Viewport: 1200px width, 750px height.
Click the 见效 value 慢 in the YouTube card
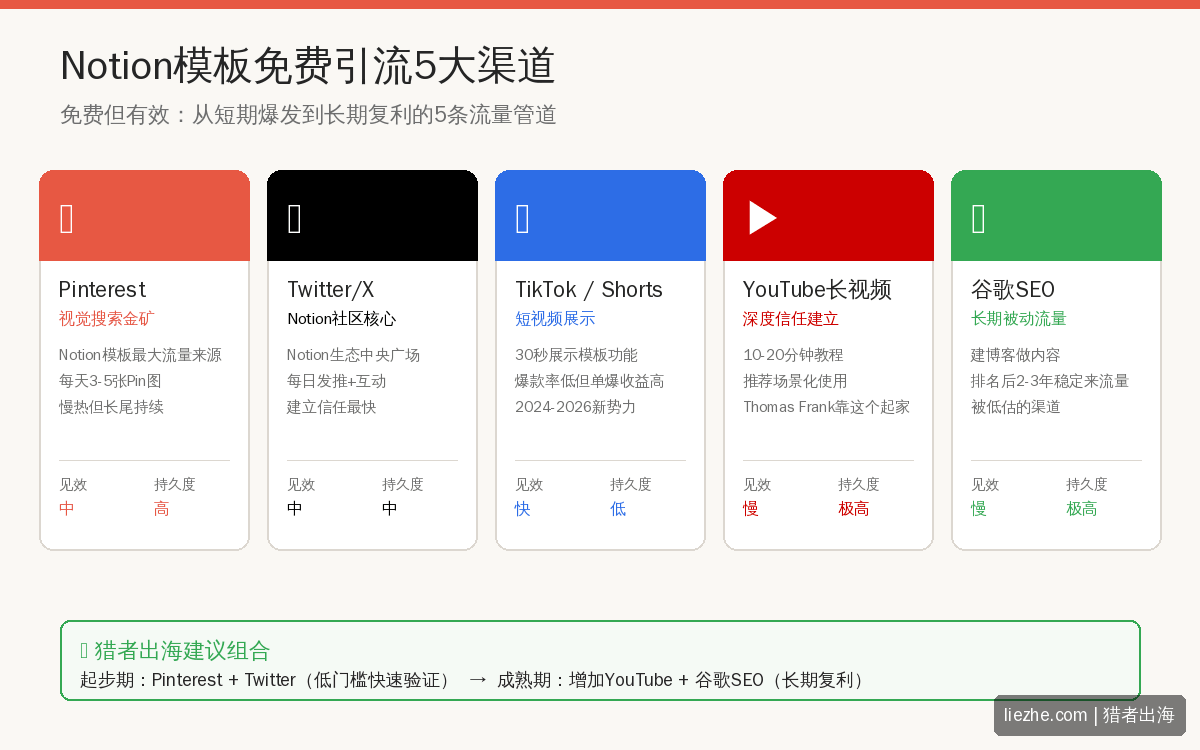pyautogui.click(x=751, y=509)
